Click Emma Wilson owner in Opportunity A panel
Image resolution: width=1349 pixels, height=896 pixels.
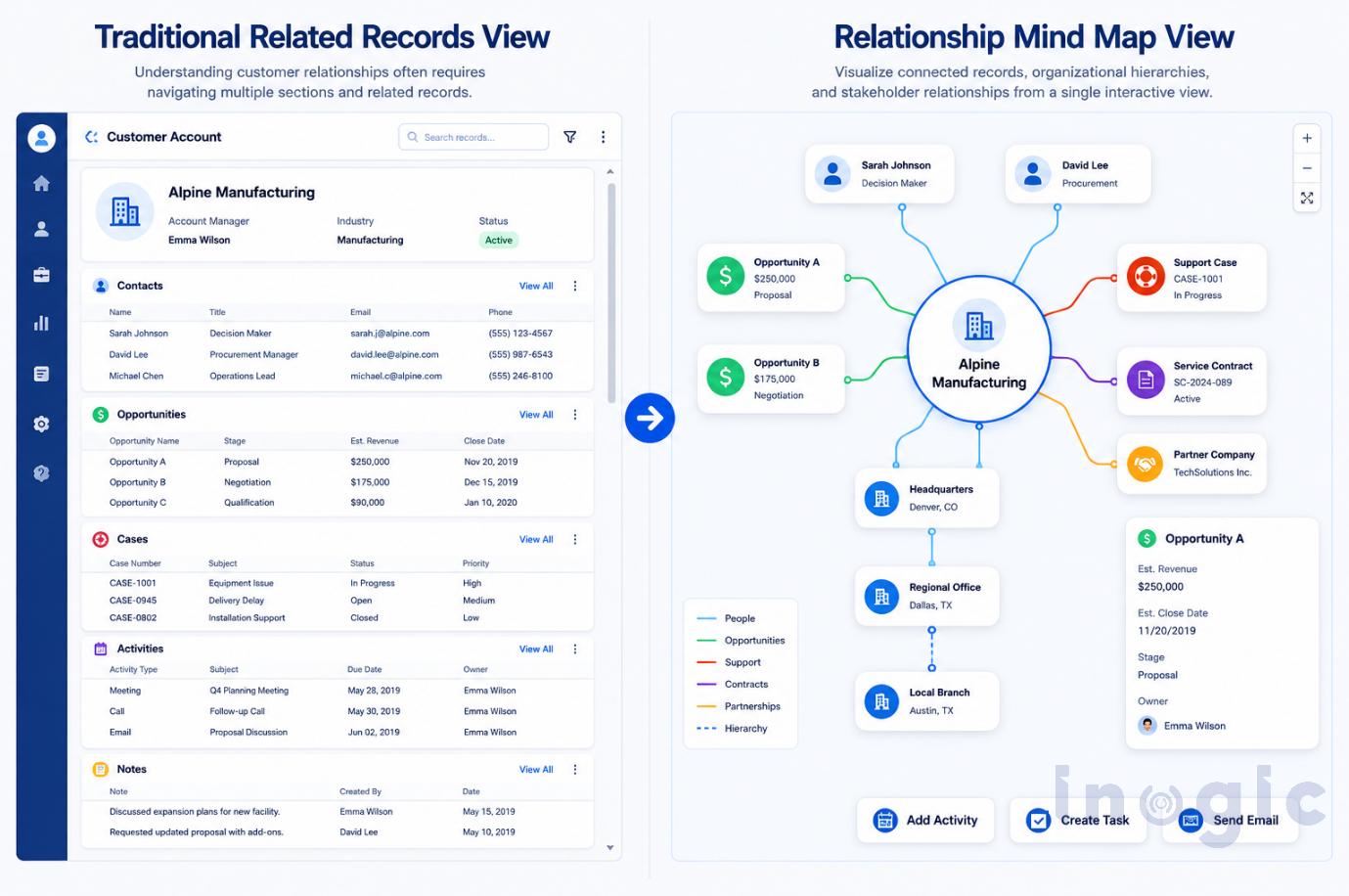[x=1183, y=726]
